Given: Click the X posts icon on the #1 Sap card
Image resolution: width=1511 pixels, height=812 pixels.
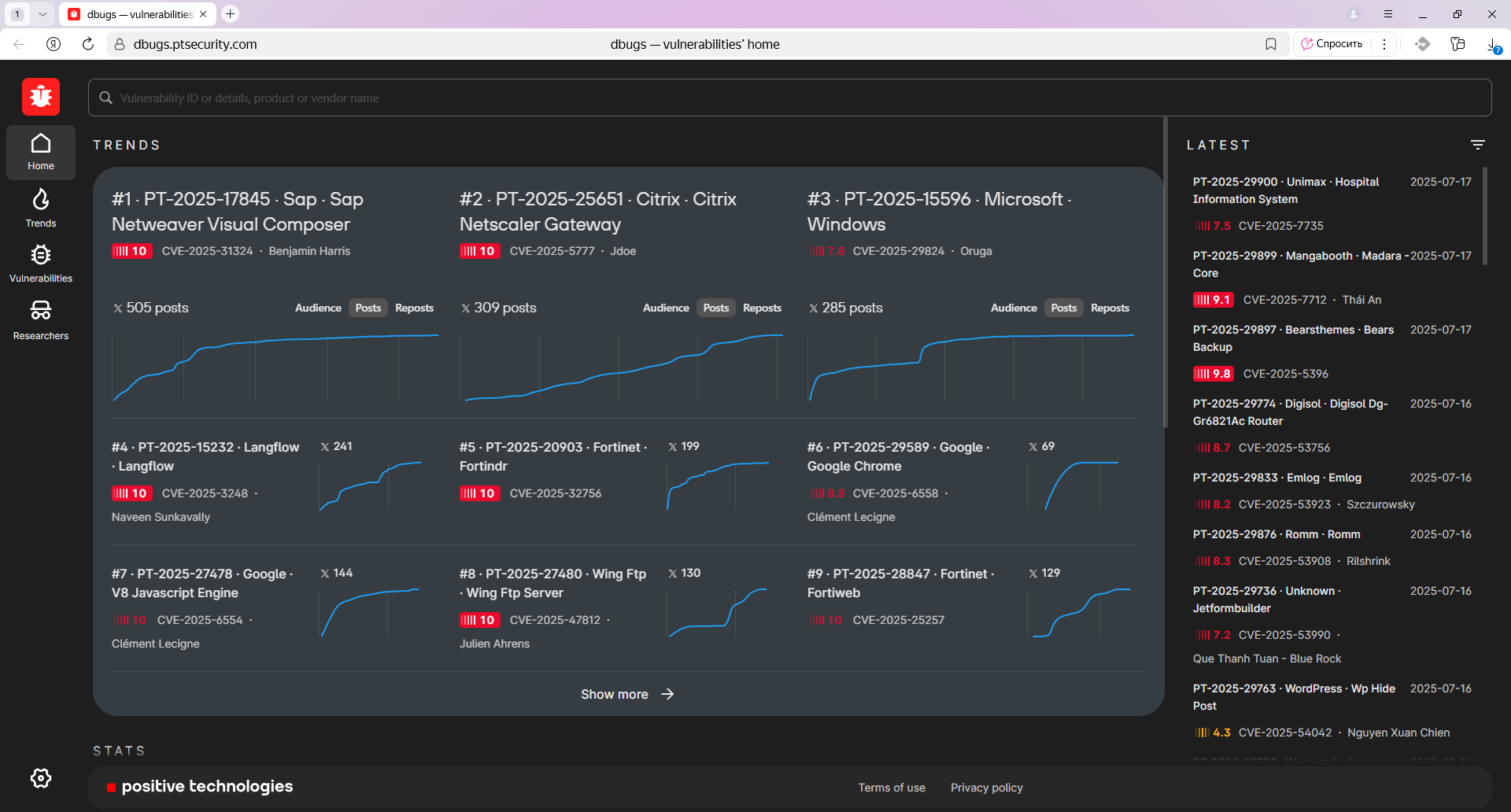Looking at the screenshot, I should pyautogui.click(x=118, y=308).
